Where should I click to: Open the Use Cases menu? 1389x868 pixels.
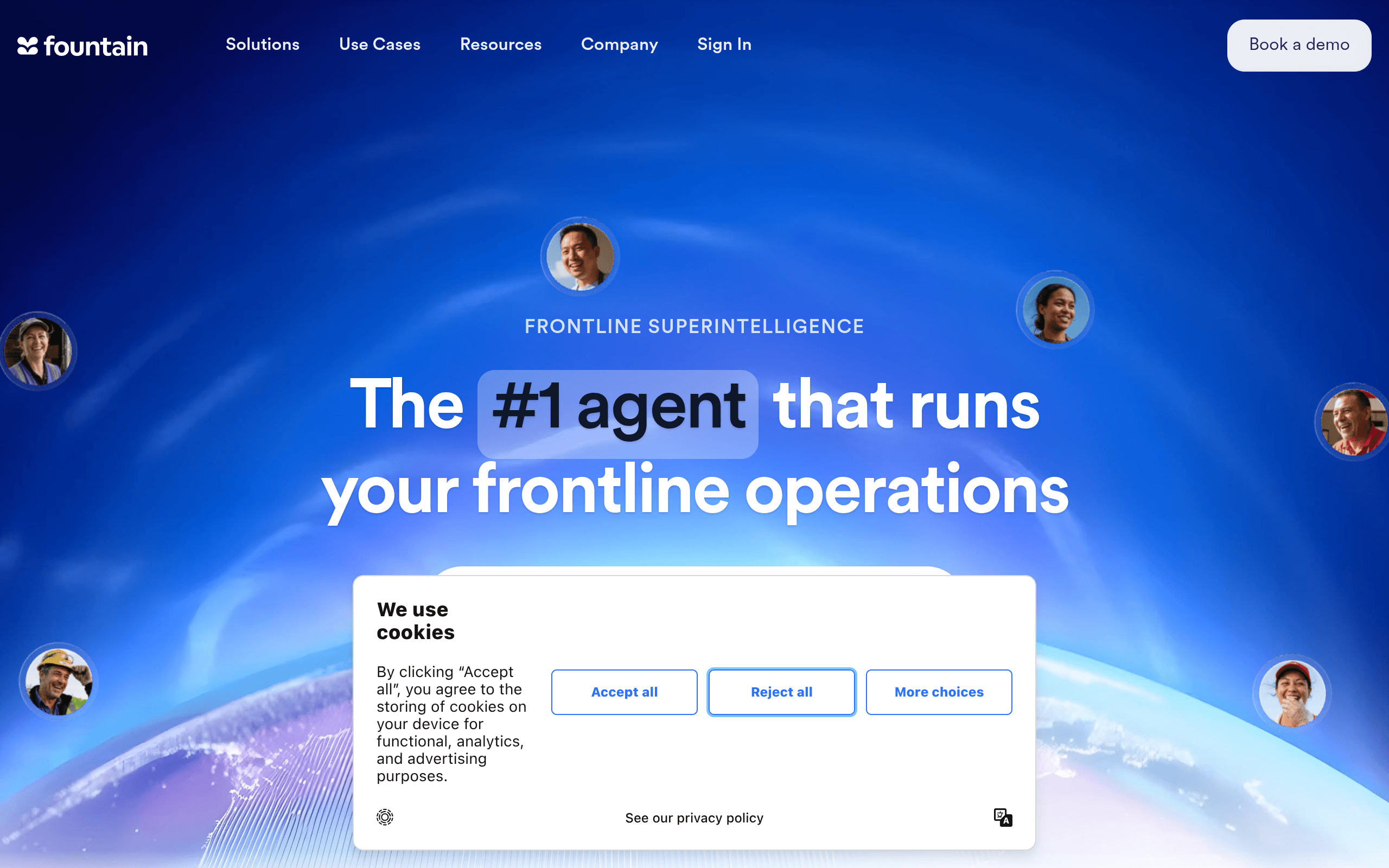pyautogui.click(x=379, y=44)
